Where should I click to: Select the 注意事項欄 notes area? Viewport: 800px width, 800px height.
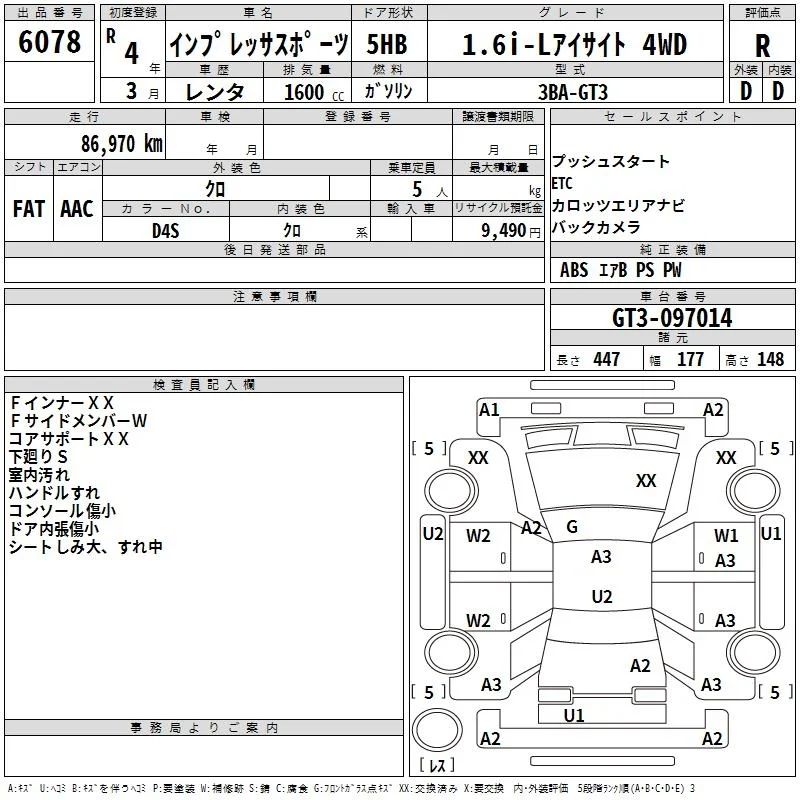tap(274, 337)
